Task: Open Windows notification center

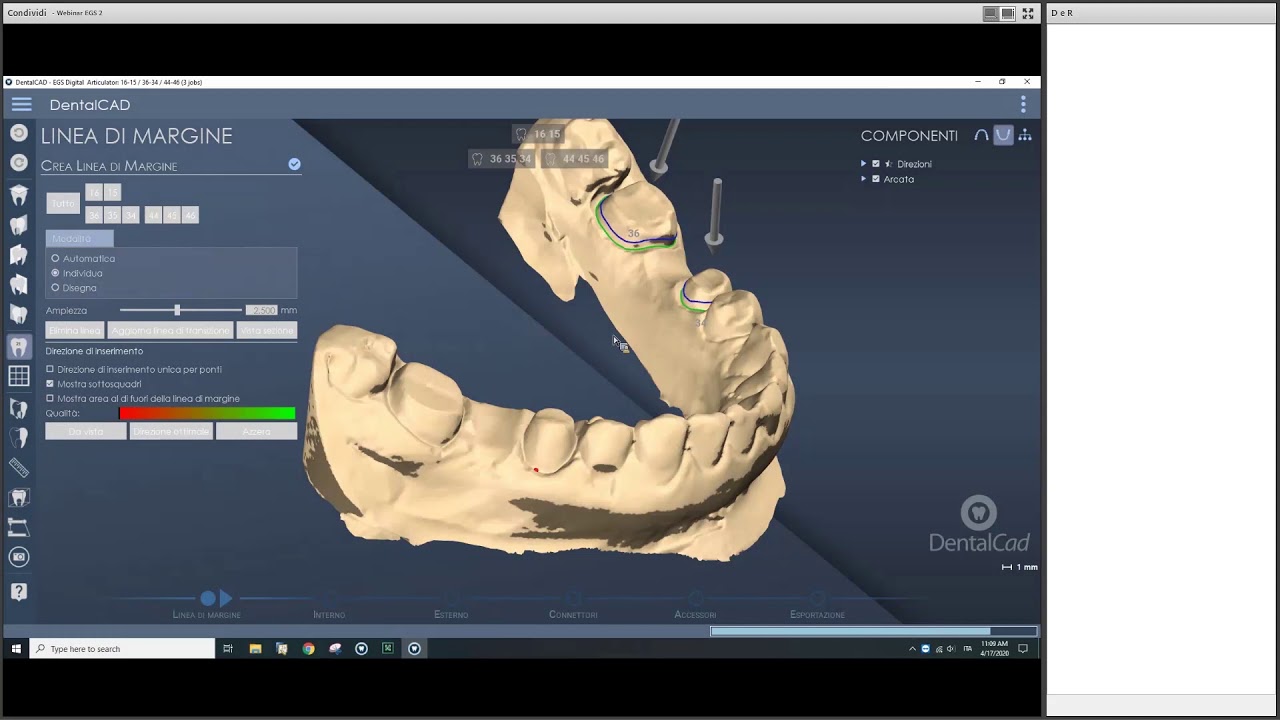Action: pyautogui.click(x=1023, y=649)
